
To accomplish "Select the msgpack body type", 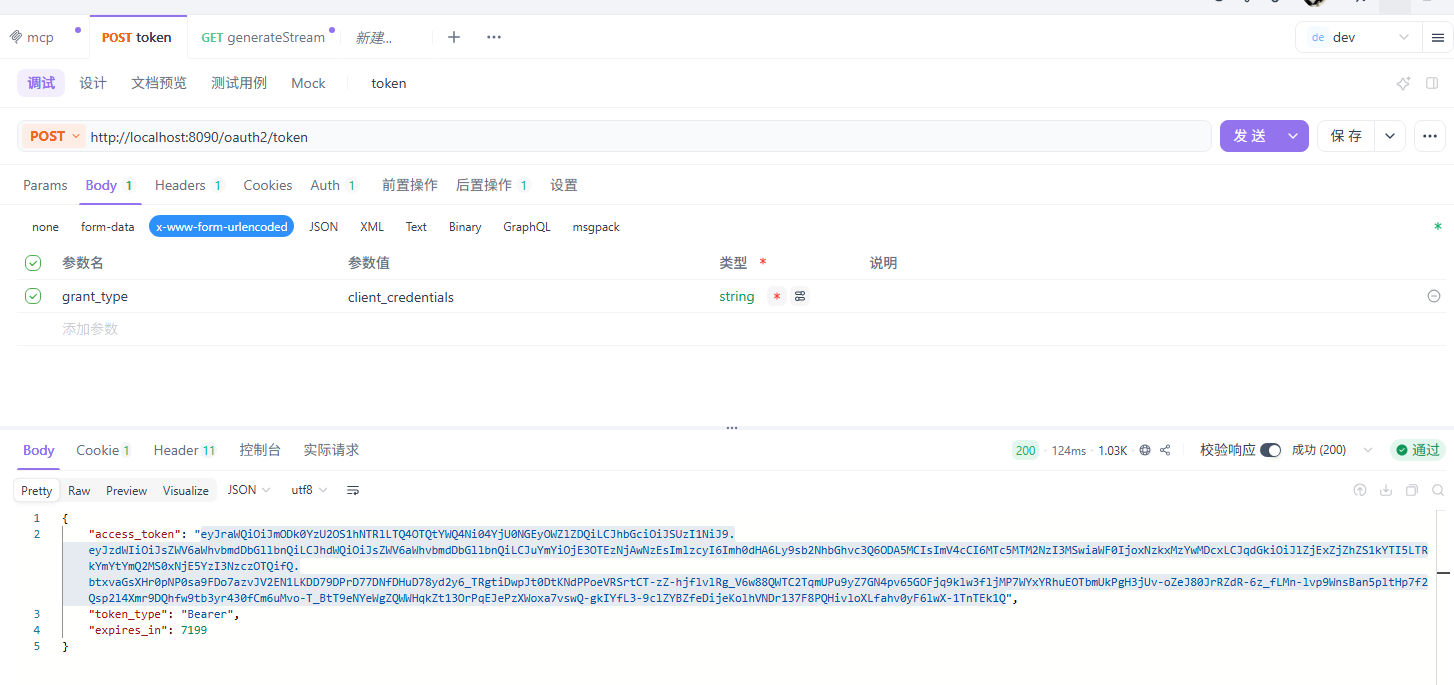I will tap(596, 227).
